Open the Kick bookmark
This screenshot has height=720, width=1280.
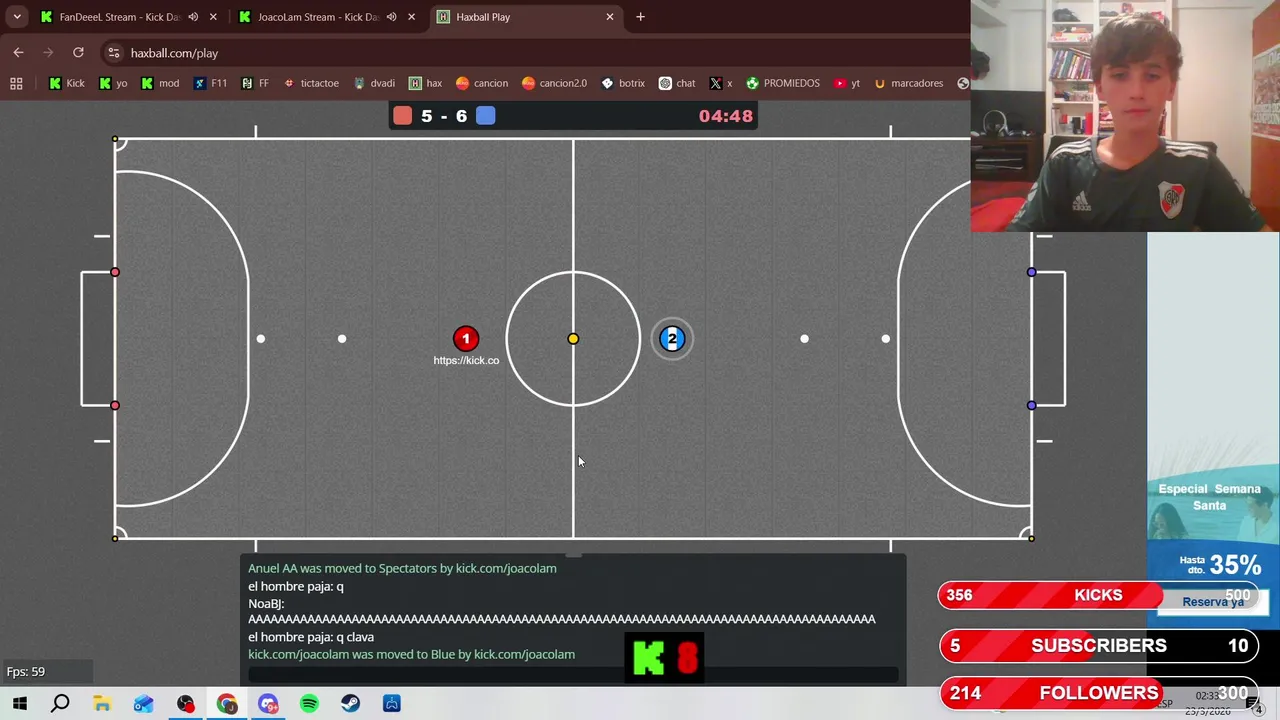point(66,83)
